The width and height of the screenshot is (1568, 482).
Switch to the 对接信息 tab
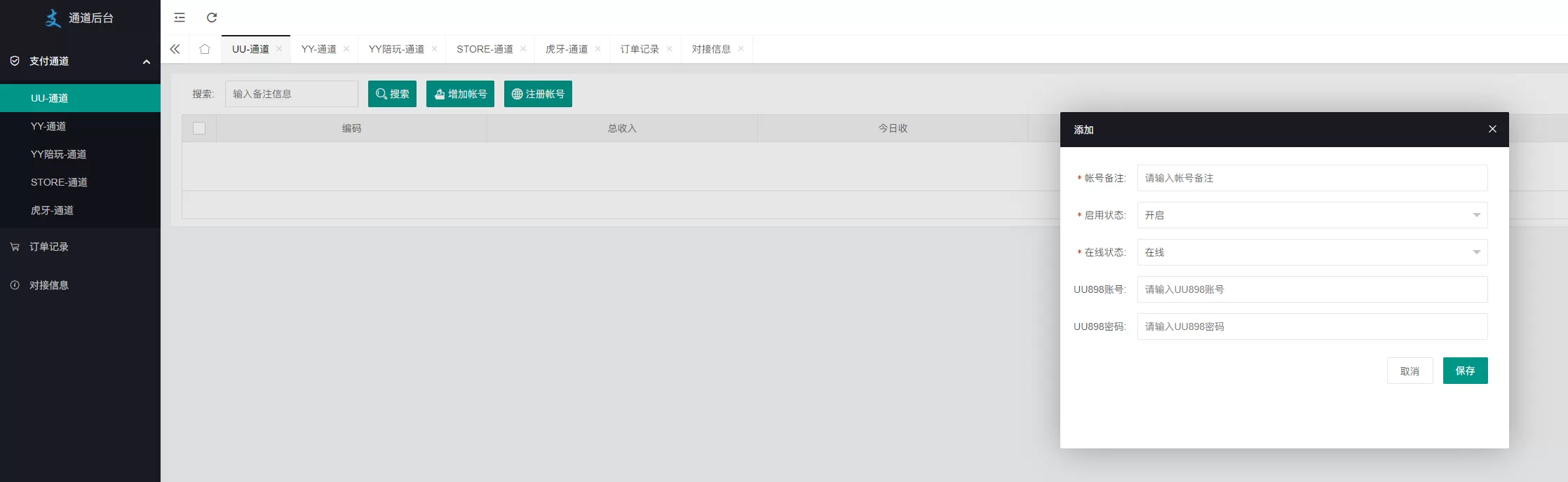pyautogui.click(x=711, y=49)
